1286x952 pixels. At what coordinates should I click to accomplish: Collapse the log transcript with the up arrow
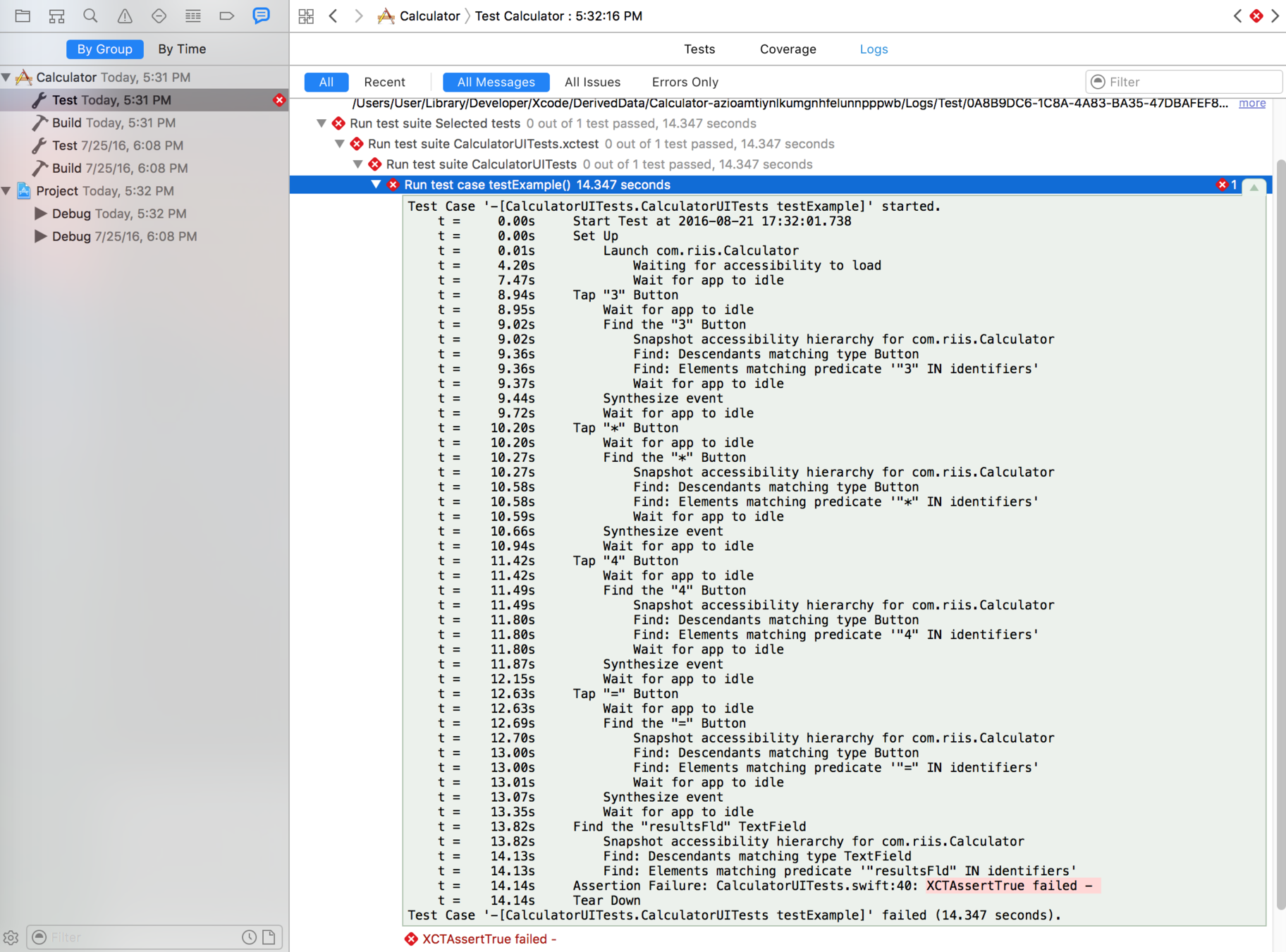click(x=1254, y=187)
